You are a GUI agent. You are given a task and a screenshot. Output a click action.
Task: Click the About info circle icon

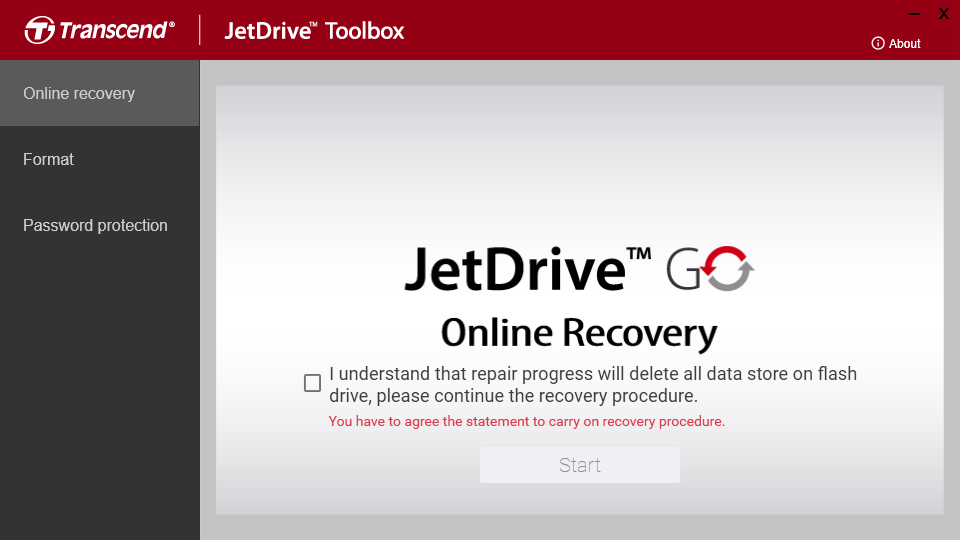[878, 43]
